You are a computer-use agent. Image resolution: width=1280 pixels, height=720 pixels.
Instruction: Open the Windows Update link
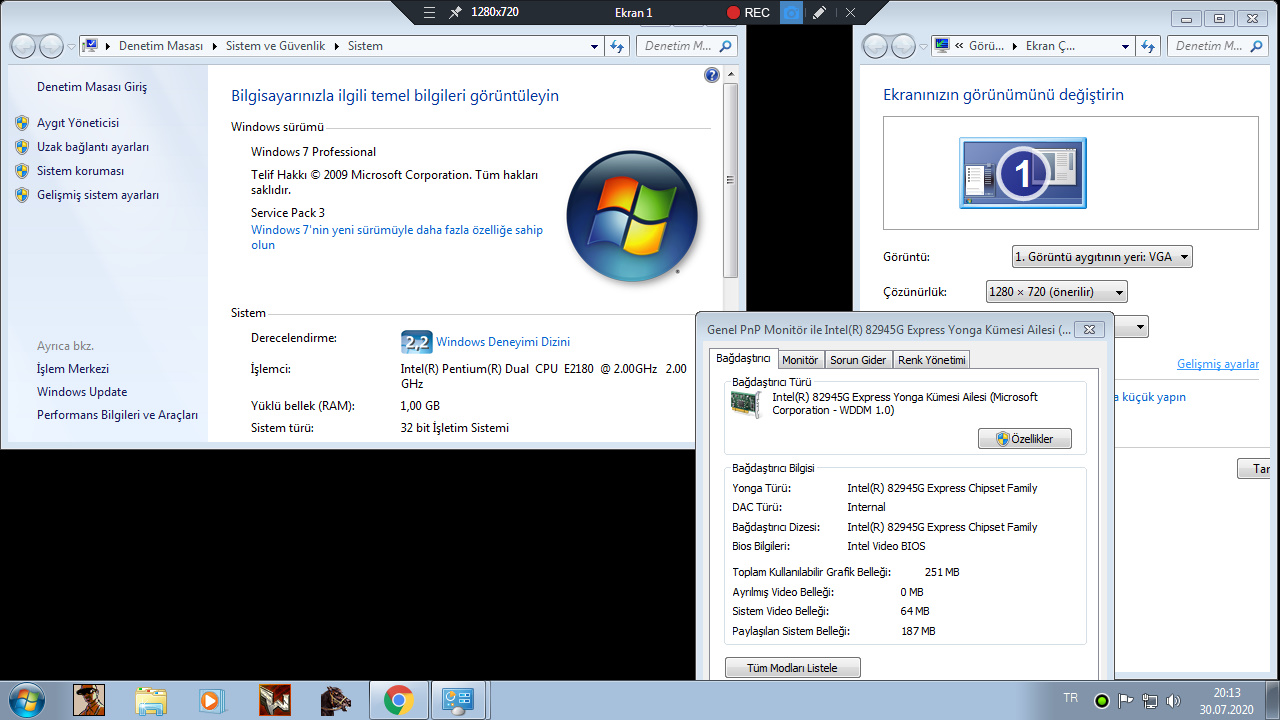[82, 392]
